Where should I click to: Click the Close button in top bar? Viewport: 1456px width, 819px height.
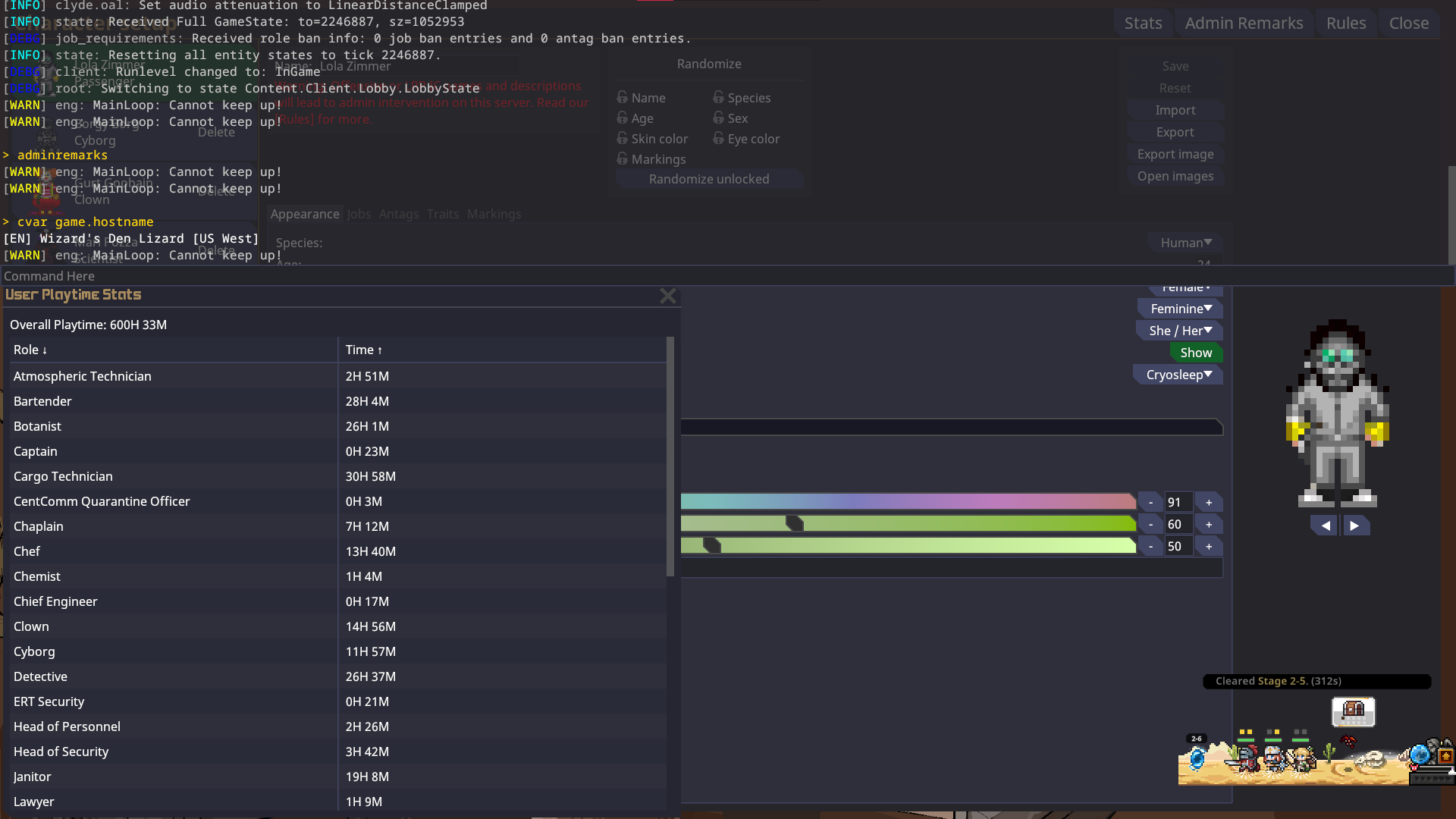pos(1409,24)
